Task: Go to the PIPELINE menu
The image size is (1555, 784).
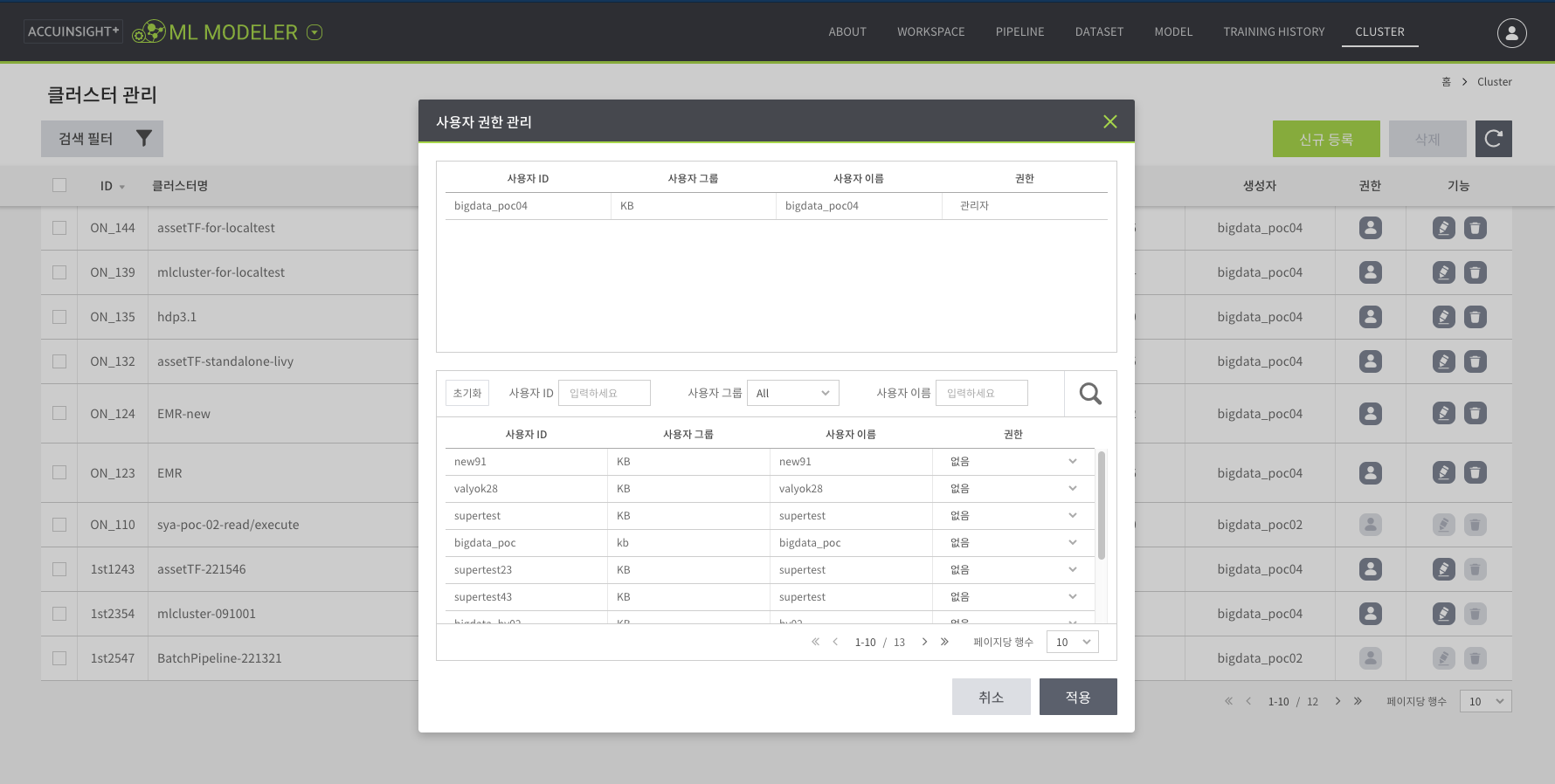Action: pos(1020,31)
